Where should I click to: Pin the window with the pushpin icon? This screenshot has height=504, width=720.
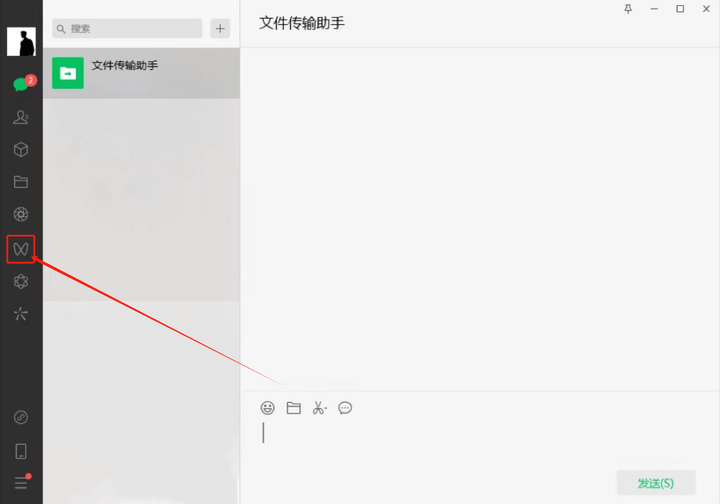(x=628, y=9)
